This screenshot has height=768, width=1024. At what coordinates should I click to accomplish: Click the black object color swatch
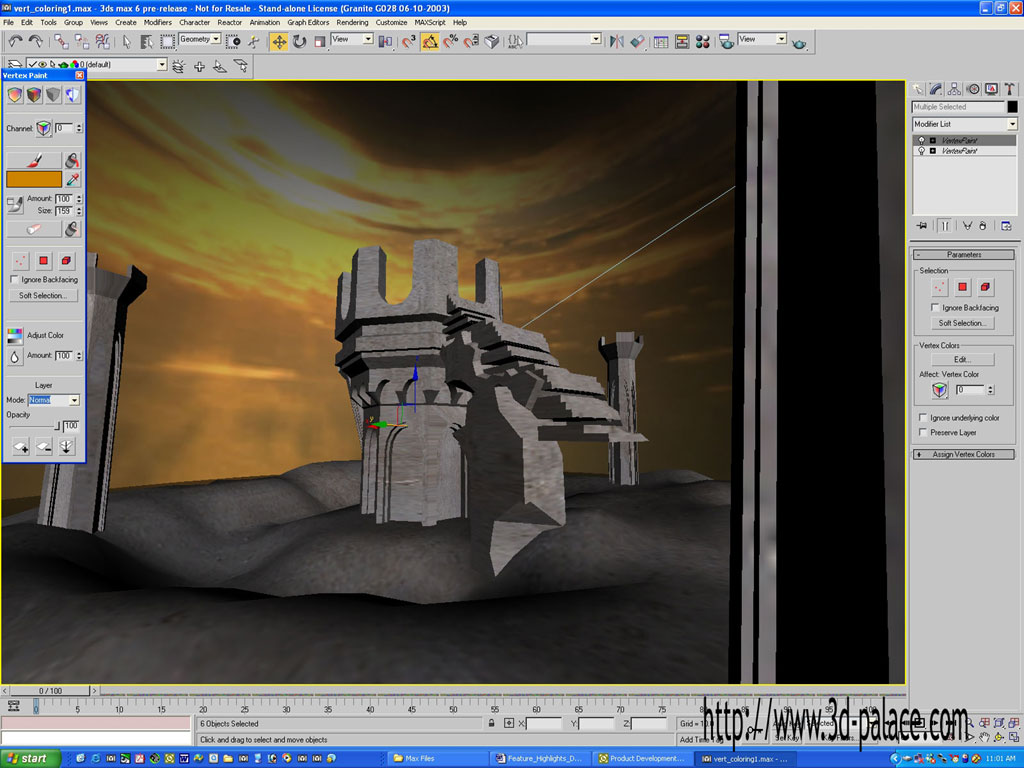click(x=1012, y=106)
